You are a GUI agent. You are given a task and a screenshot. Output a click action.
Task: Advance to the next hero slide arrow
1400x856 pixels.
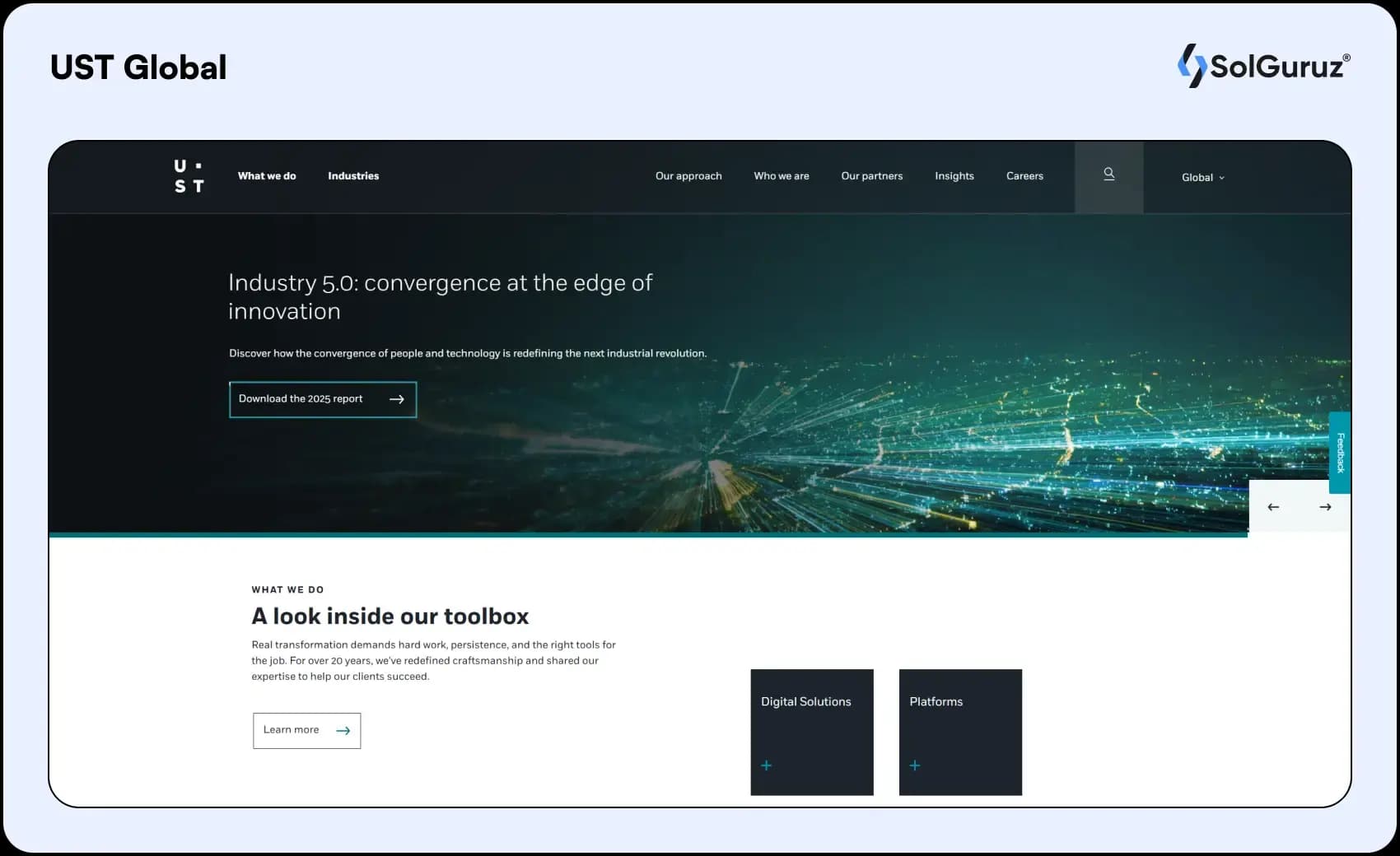[x=1325, y=507]
